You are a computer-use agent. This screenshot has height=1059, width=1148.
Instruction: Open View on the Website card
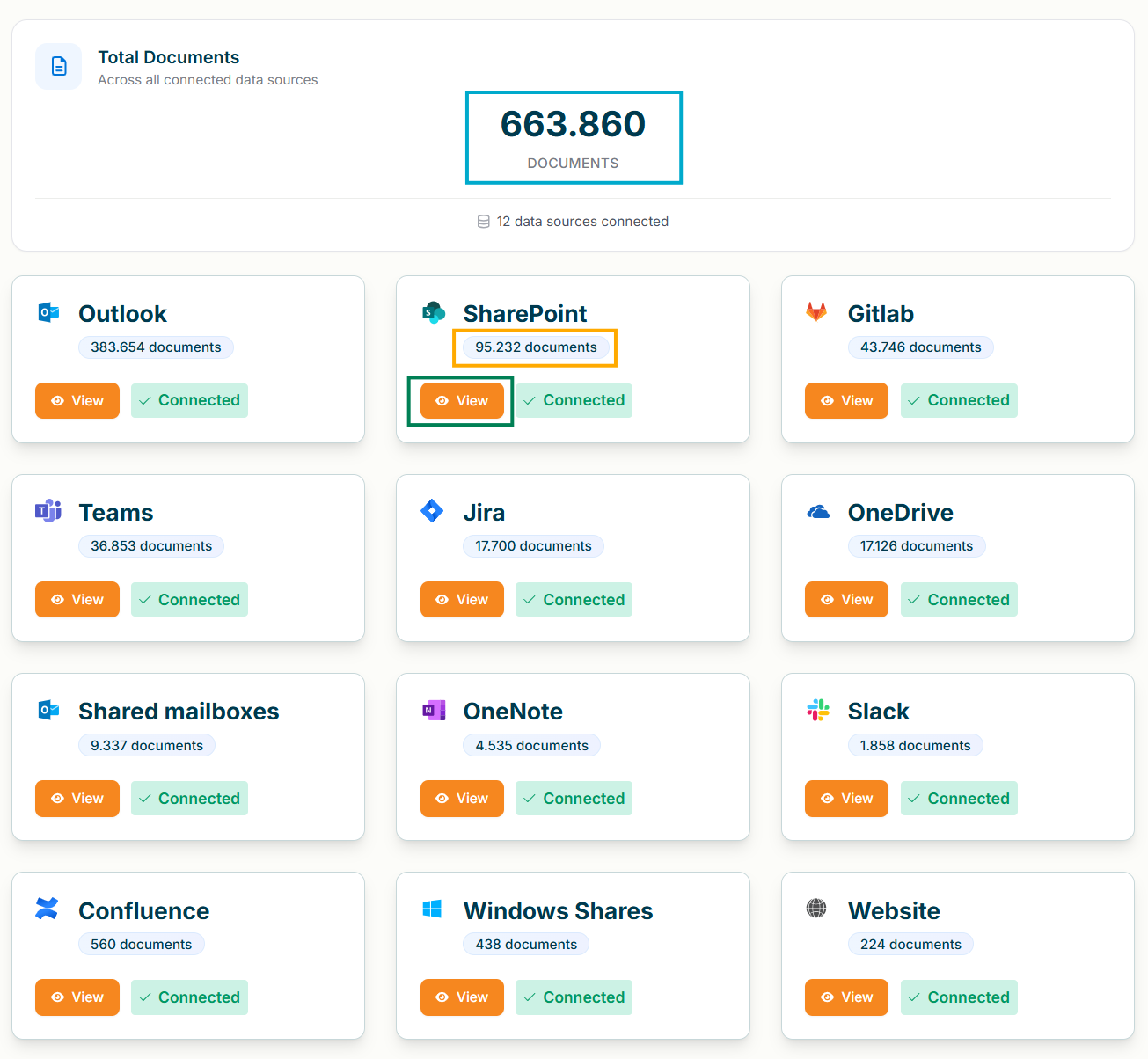coord(846,997)
